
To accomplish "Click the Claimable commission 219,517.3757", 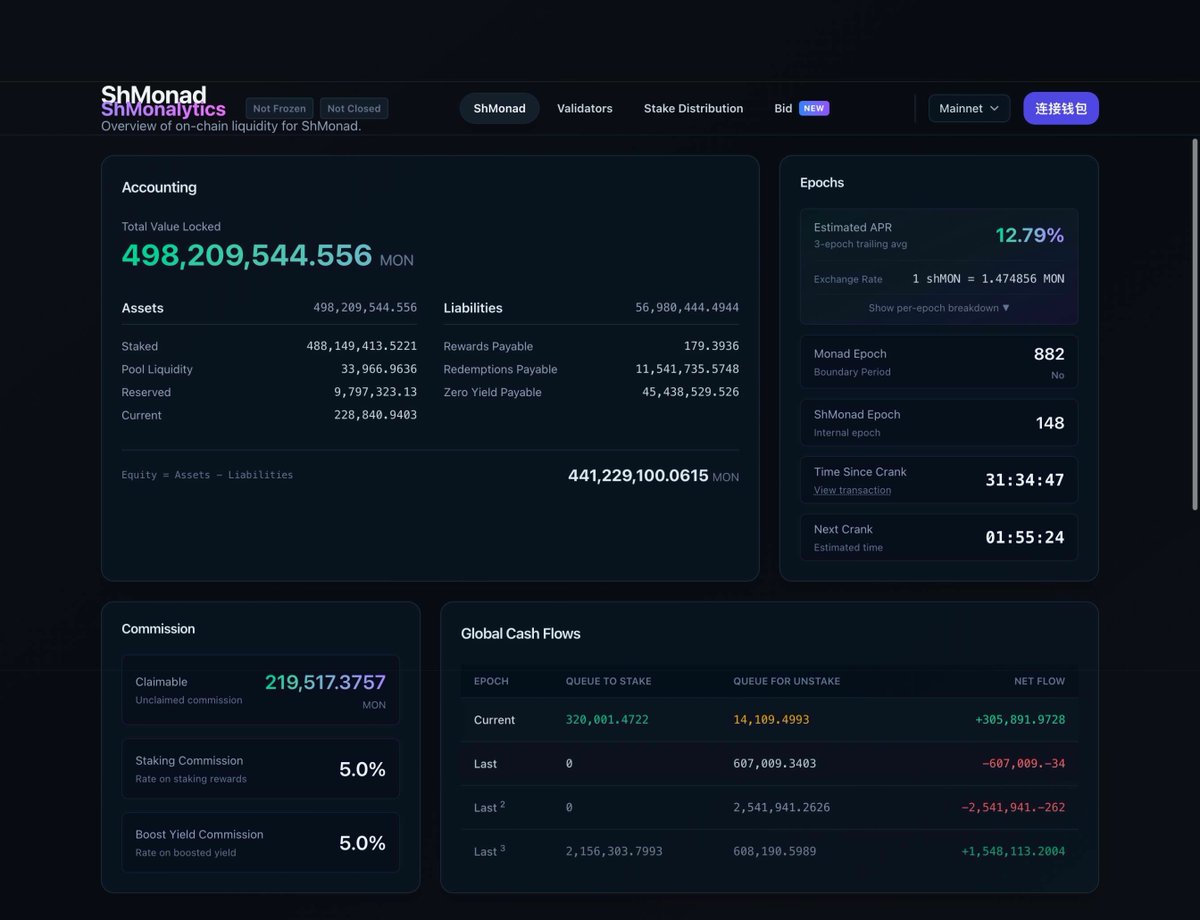I will click(x=325, y=682).
